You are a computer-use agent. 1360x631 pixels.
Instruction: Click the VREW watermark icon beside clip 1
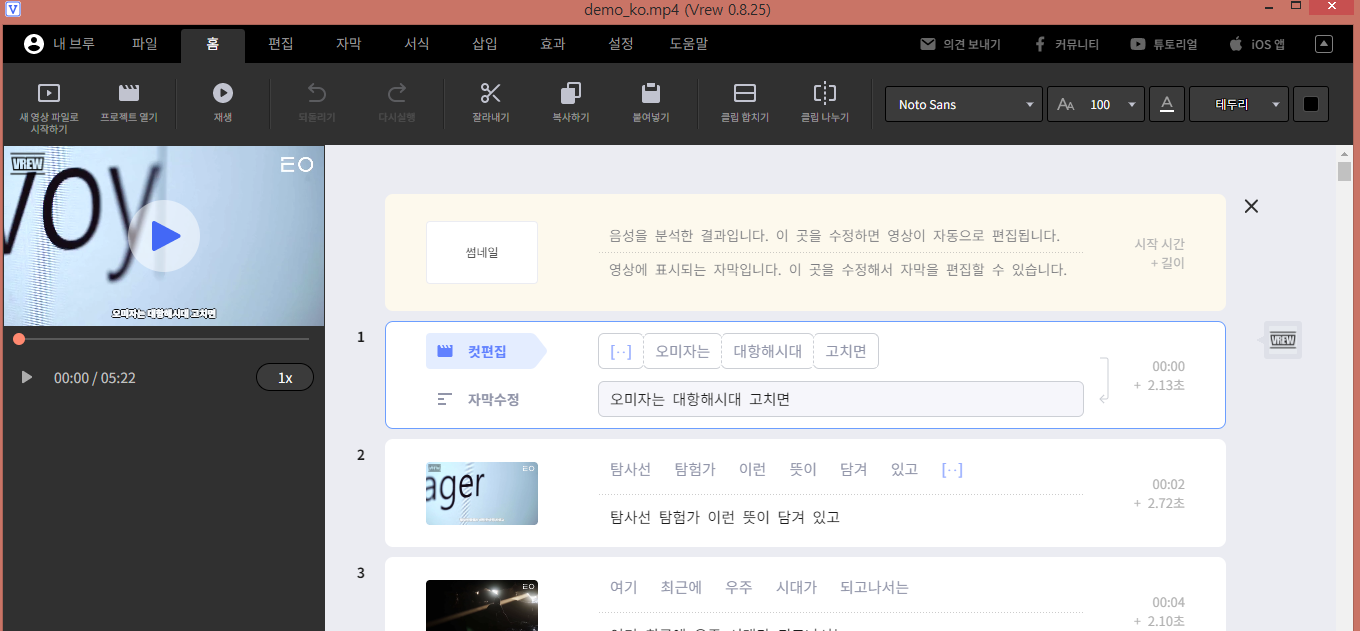1283,340
